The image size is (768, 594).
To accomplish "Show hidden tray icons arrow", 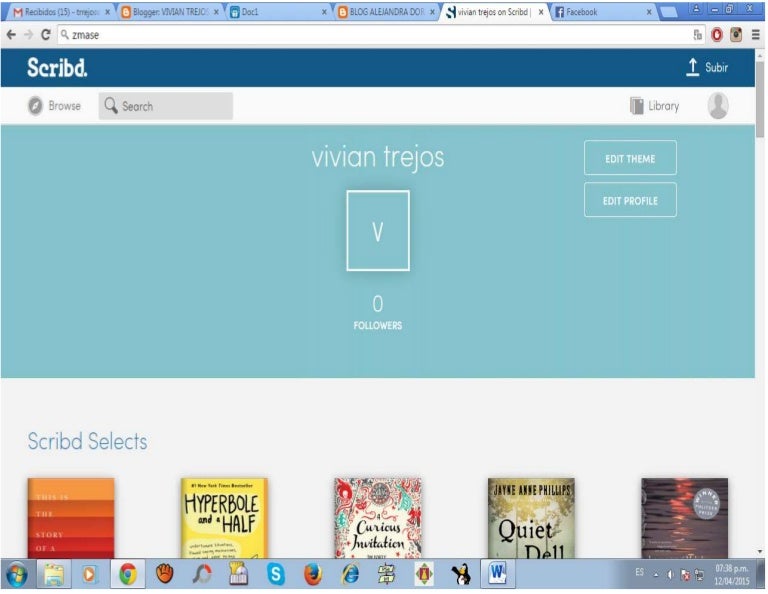I will [656, 574].
